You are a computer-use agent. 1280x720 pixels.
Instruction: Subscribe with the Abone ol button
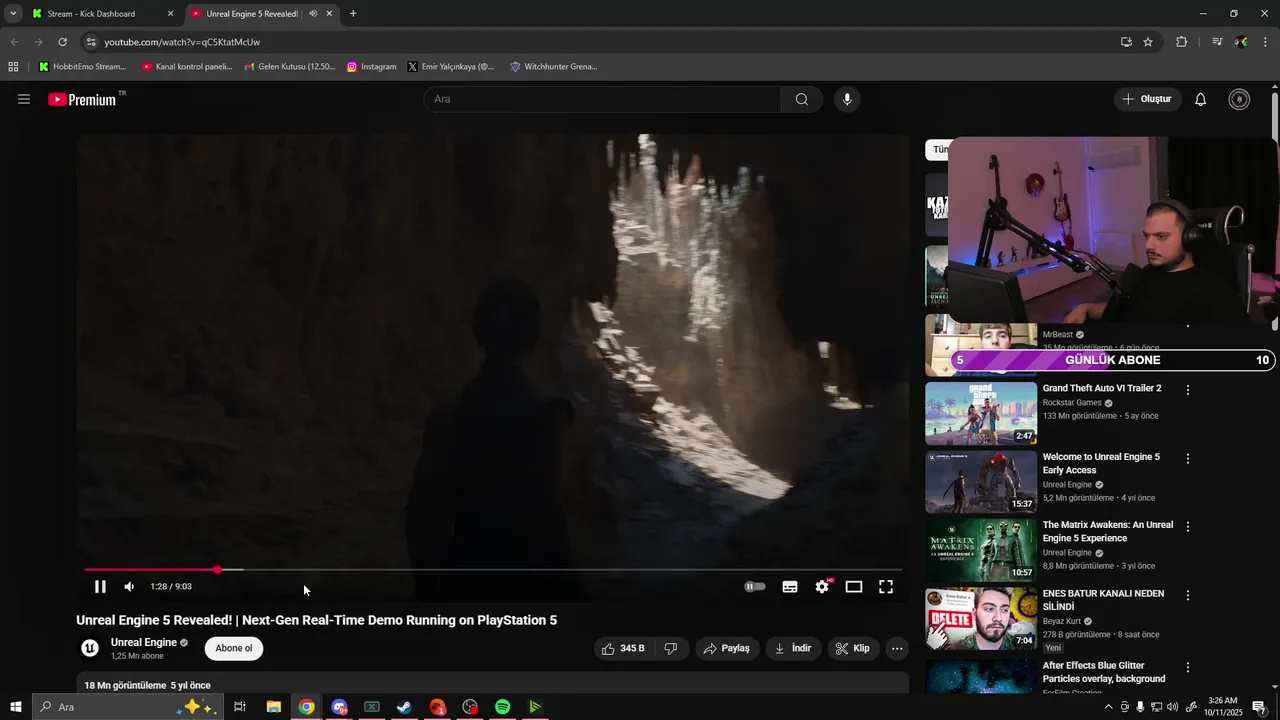point(234,648)
